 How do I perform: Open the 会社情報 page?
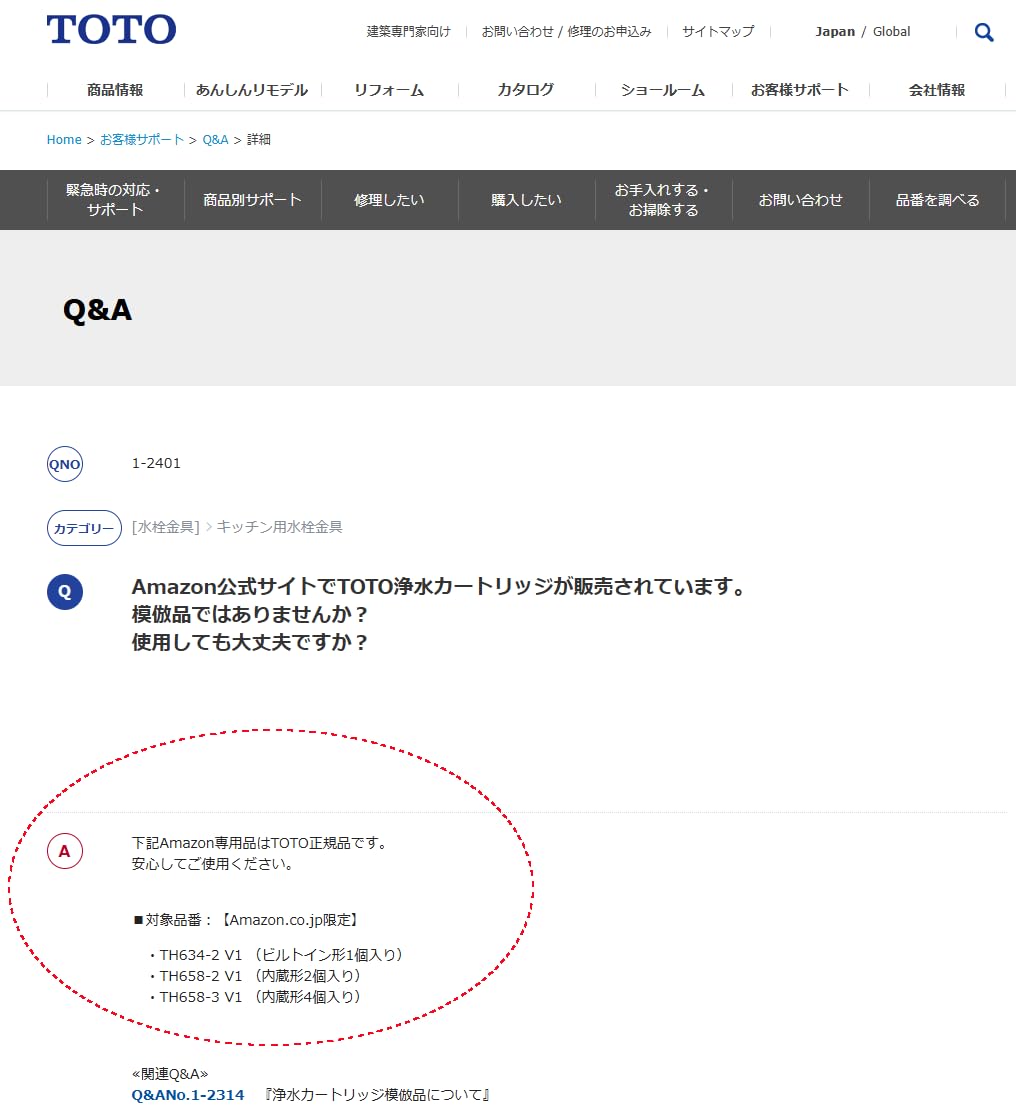click(935, 89)
